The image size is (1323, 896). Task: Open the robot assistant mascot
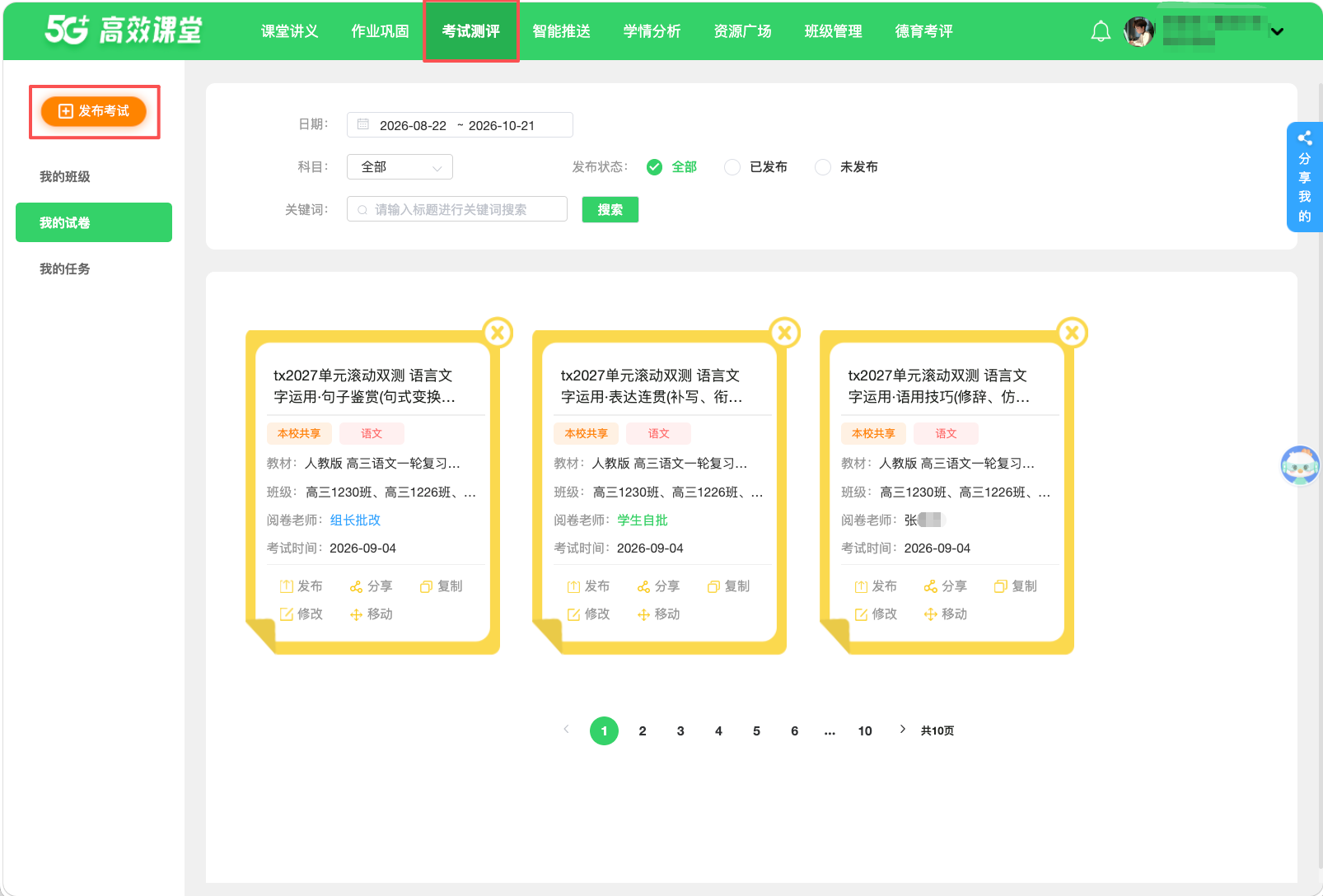tap(1300, 465)
